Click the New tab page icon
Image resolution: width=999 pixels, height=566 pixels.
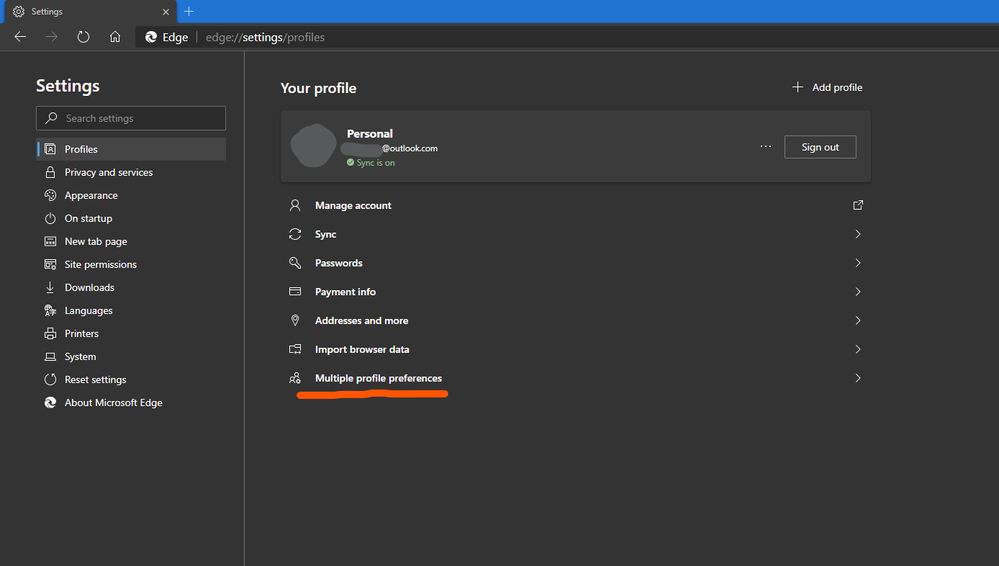pos(50,241)
